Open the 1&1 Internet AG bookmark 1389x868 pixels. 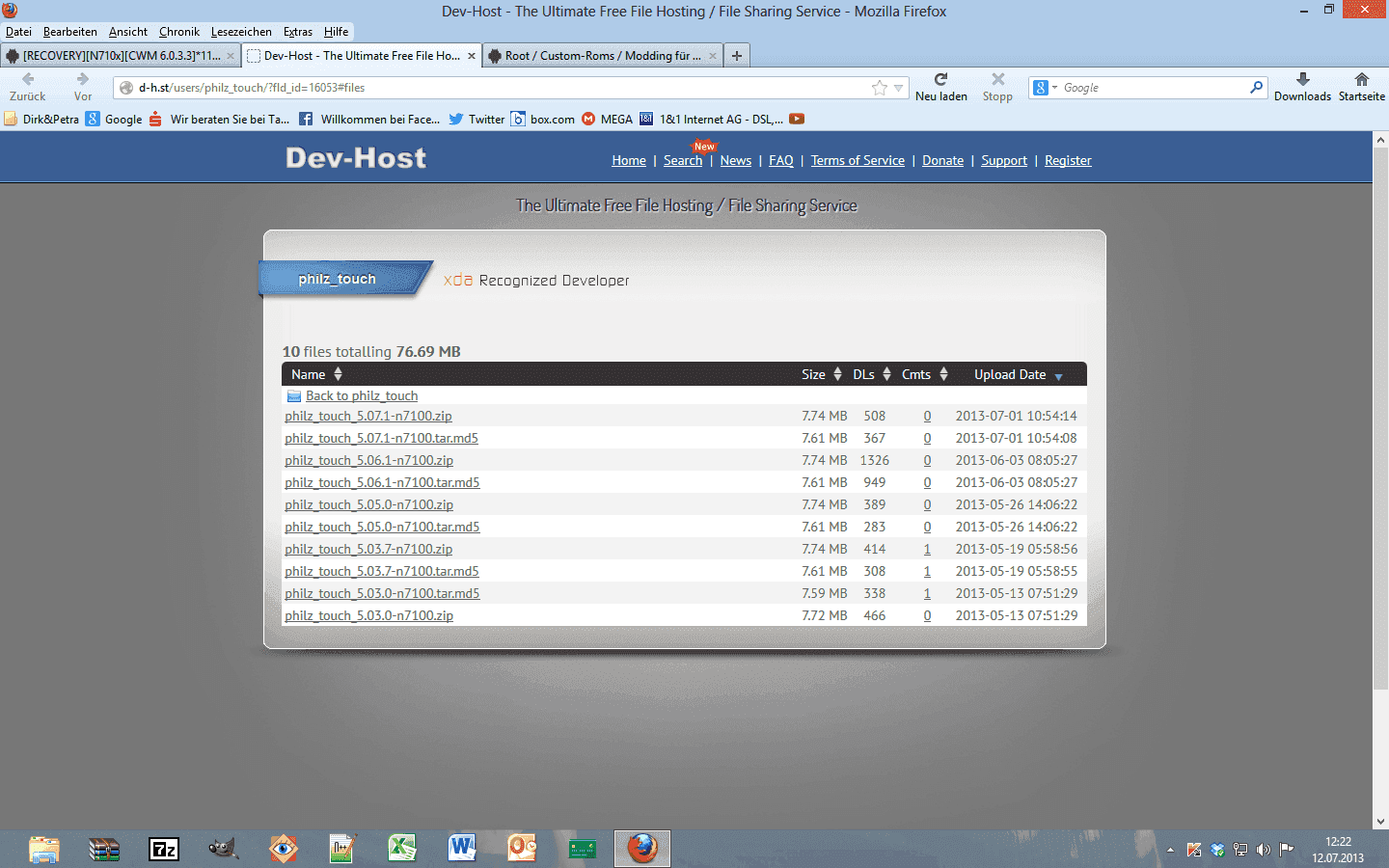click(711, 120)
